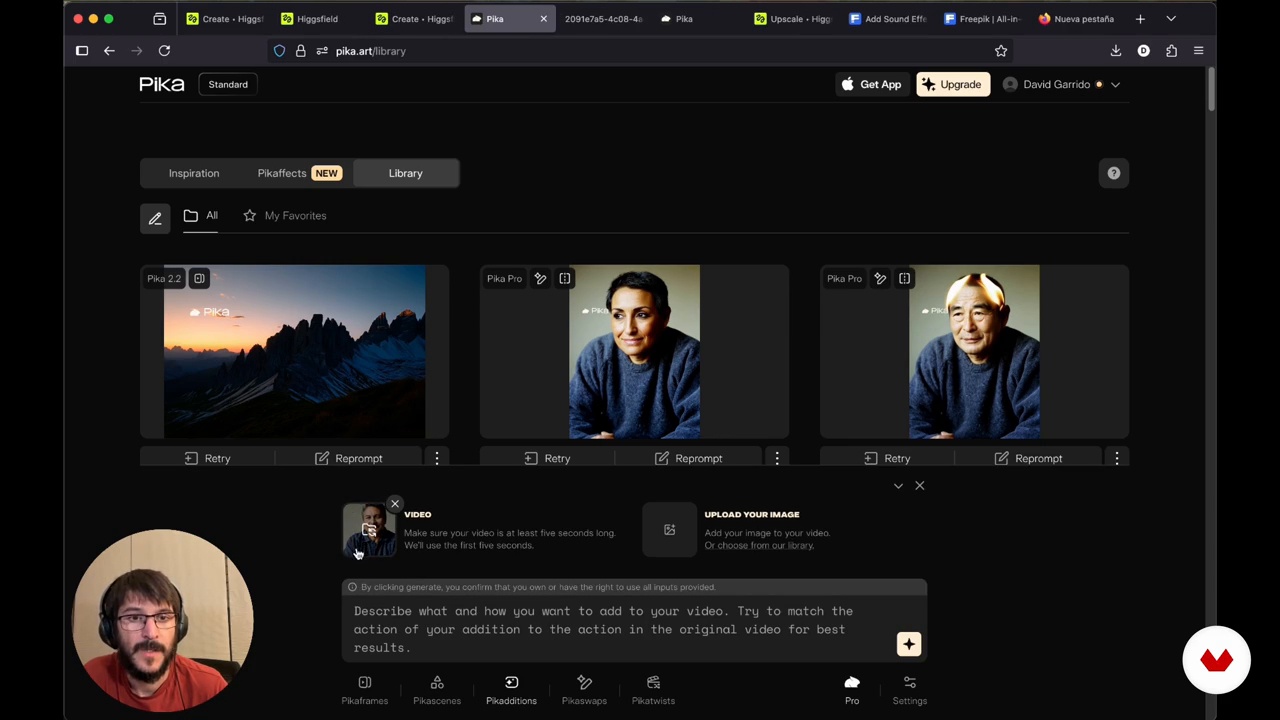Viewport: 1280px width, 720px height.
Task: Open the browser hamburger menu
Action: pyautogui.click(x=1198, y=51)
